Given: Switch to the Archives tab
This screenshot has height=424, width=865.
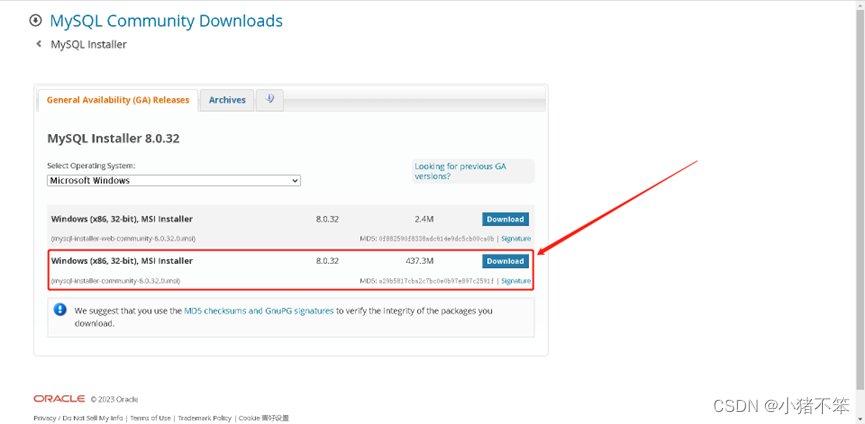Looking at the screenshot, I should pyautogui.click(x=227, y=100).
